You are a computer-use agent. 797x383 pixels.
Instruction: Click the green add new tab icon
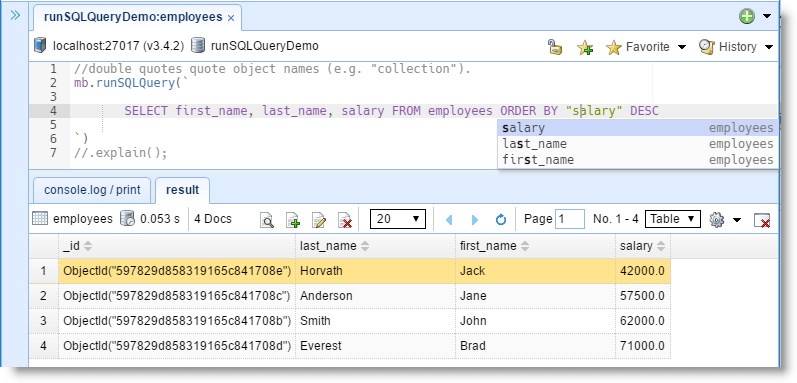tap(747, 16)
